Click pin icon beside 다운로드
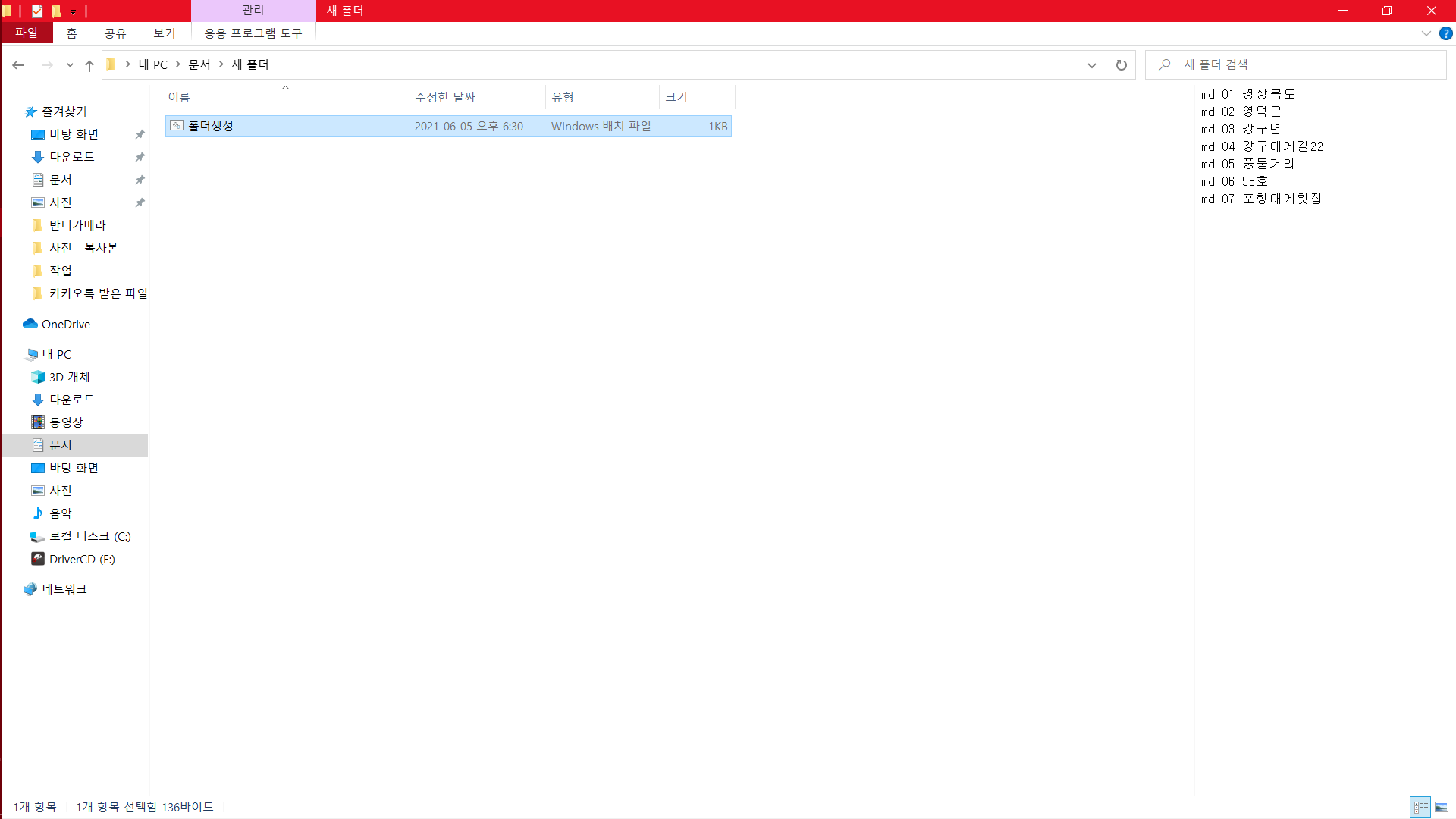Image resolution: width=1456 pixels, height=819 pixels. coord(140,157)
